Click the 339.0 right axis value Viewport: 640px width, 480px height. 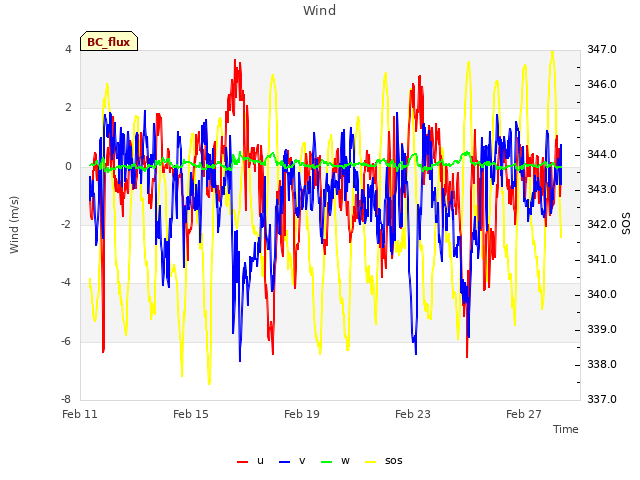click(x=602, y=329)
